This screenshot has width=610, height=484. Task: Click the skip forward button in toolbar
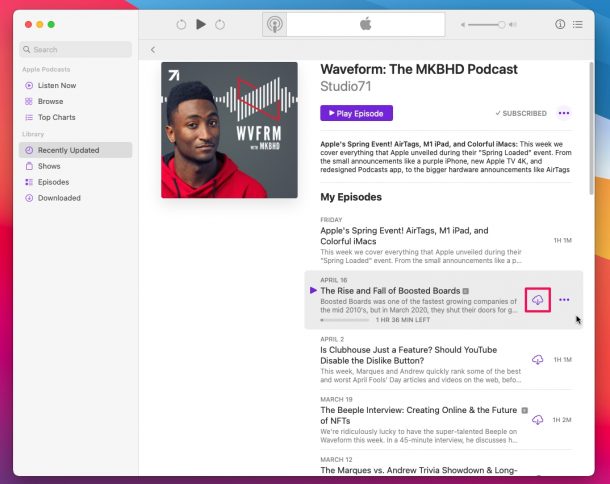(220, 24)
